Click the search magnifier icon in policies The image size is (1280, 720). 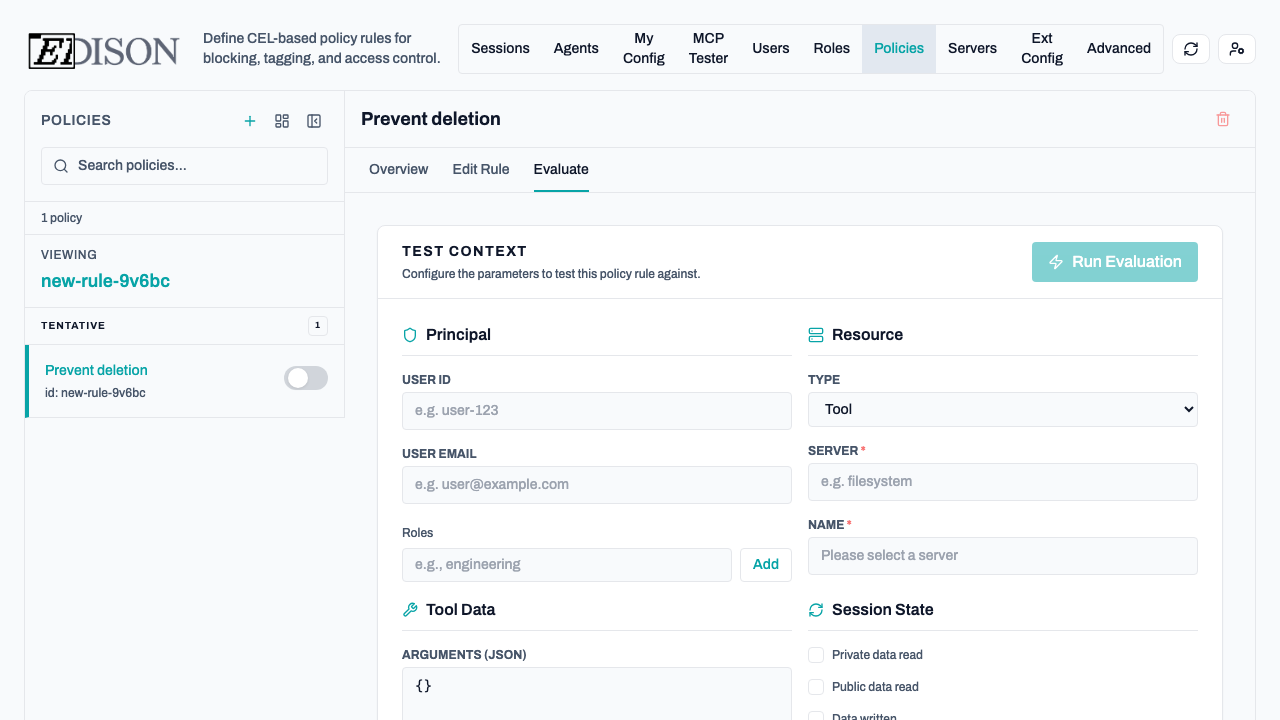coord(61,166)
